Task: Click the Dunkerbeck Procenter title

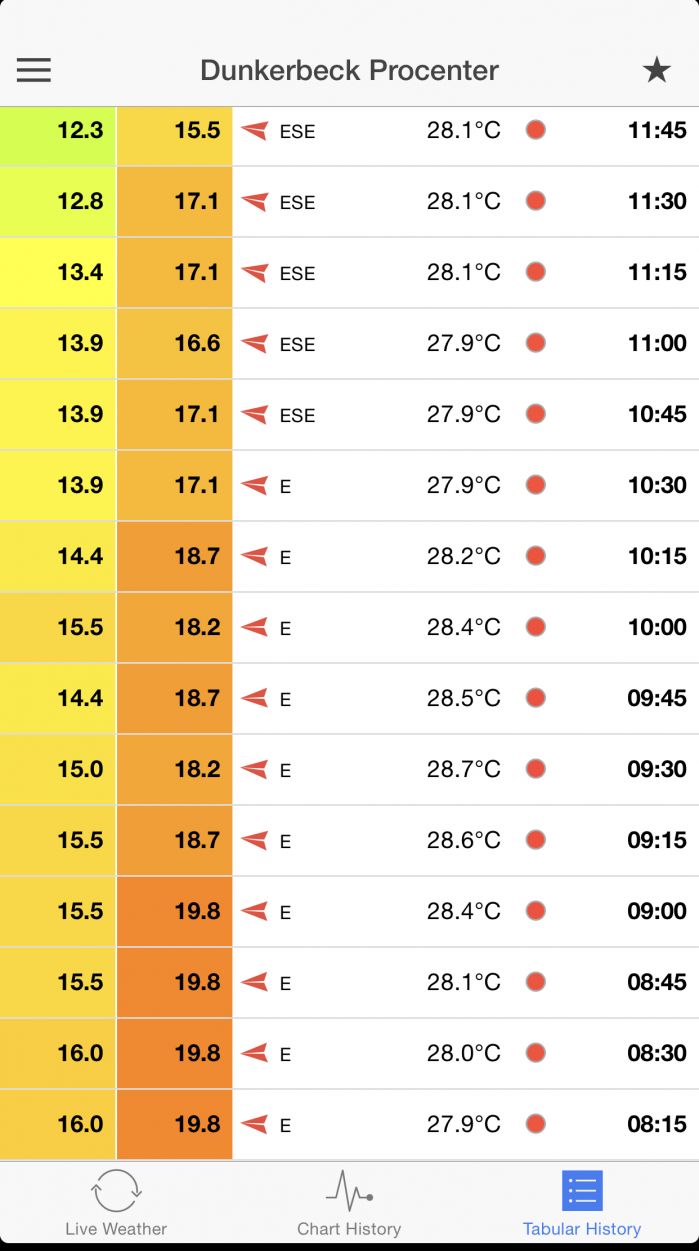Action: (349, 70)
